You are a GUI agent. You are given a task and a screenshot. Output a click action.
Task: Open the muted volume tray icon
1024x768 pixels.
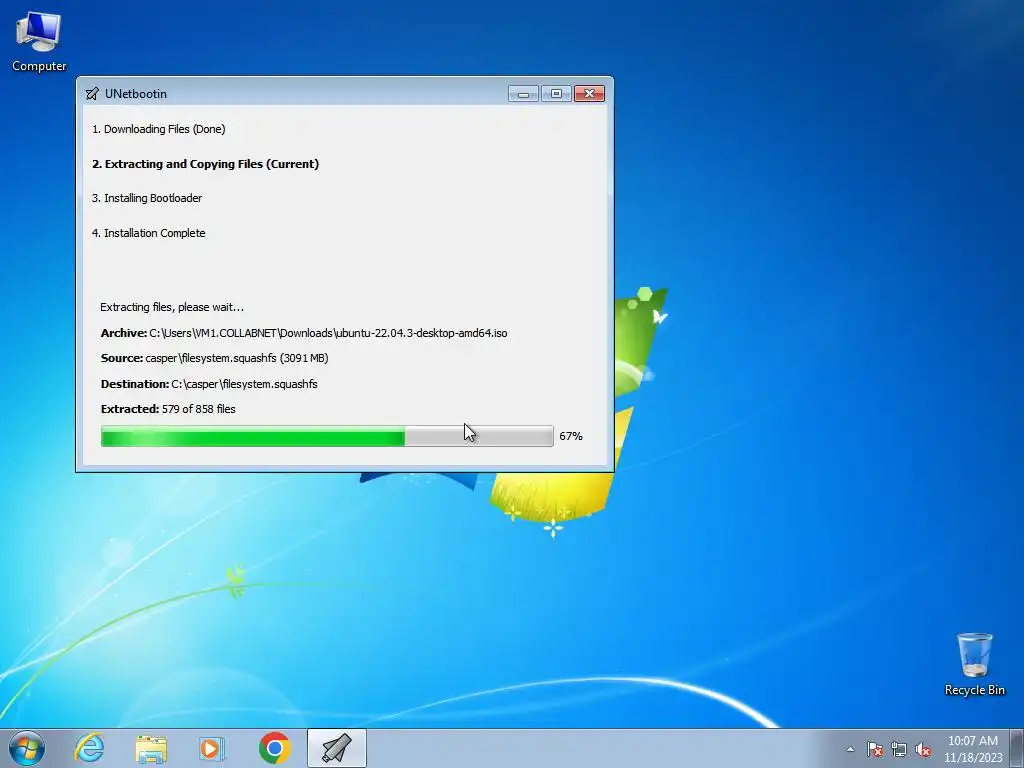pyautogui.click(x=923, y=749)
